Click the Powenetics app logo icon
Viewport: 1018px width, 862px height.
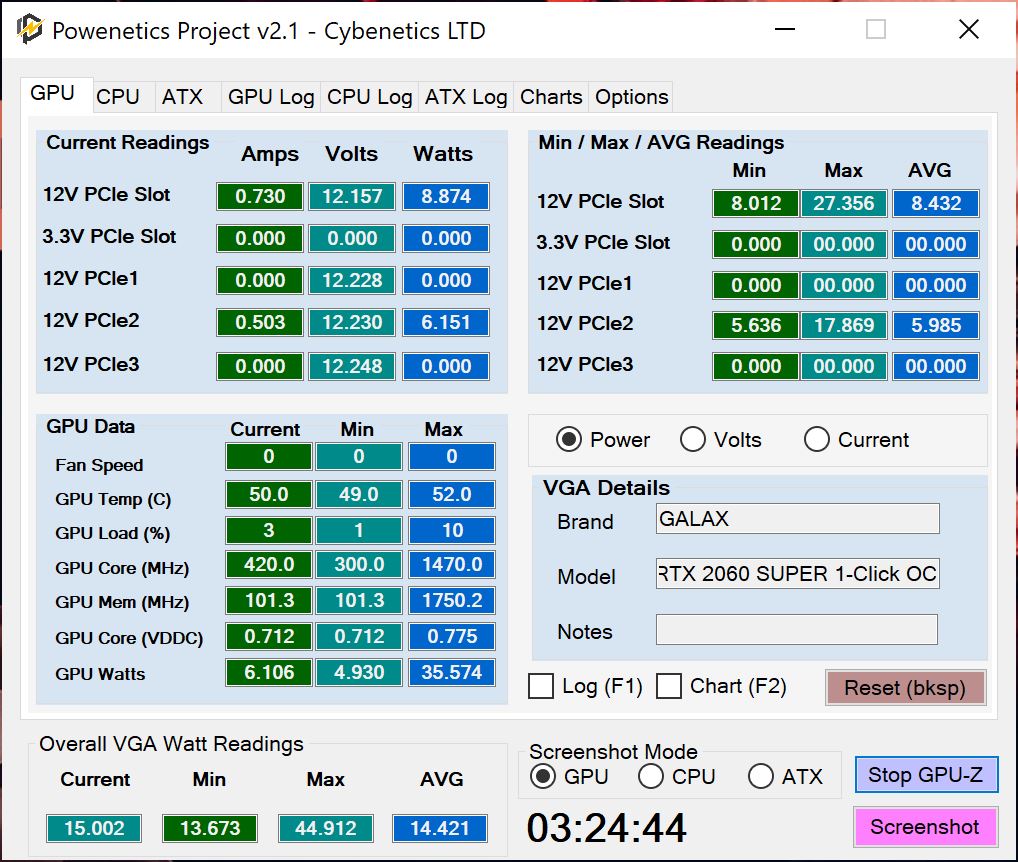pos(29,29)
